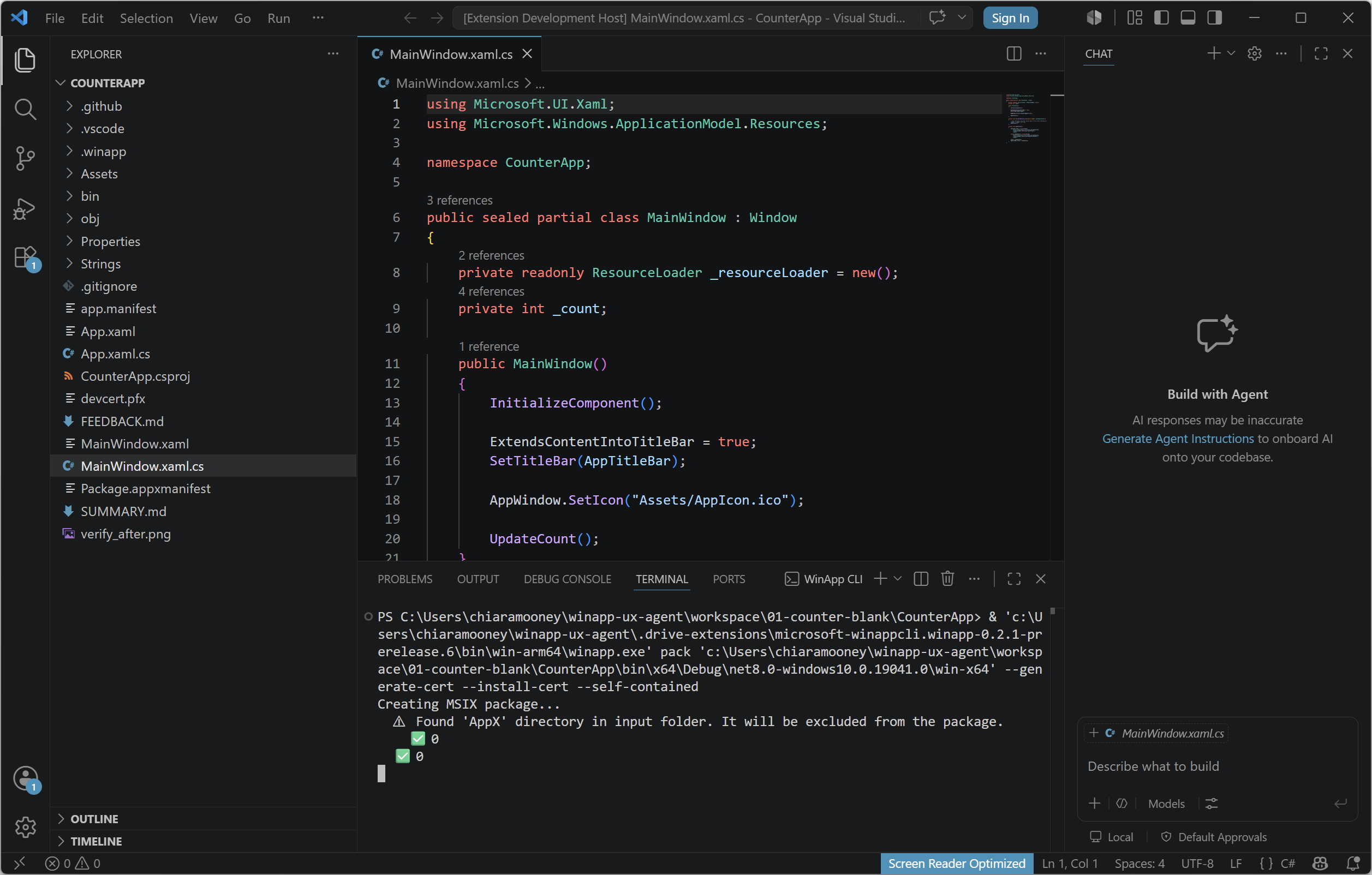Toggle the secondary side bar layout button
Image resolution: width=1372 pixels, height=875 pixels.
(1214, 17)
